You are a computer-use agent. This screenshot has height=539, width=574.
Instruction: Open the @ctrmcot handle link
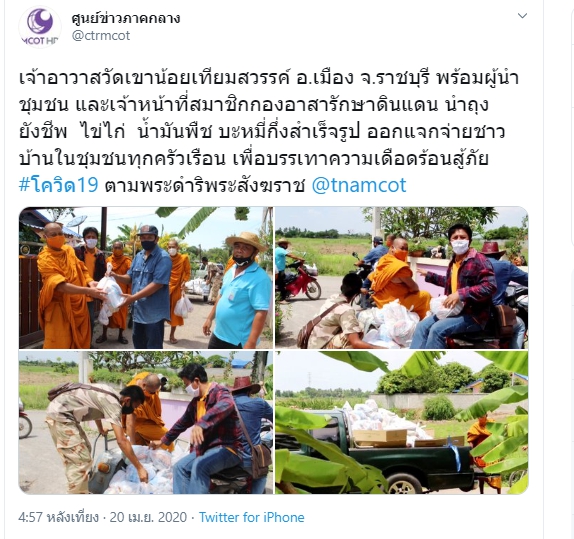tap(101, 36)
